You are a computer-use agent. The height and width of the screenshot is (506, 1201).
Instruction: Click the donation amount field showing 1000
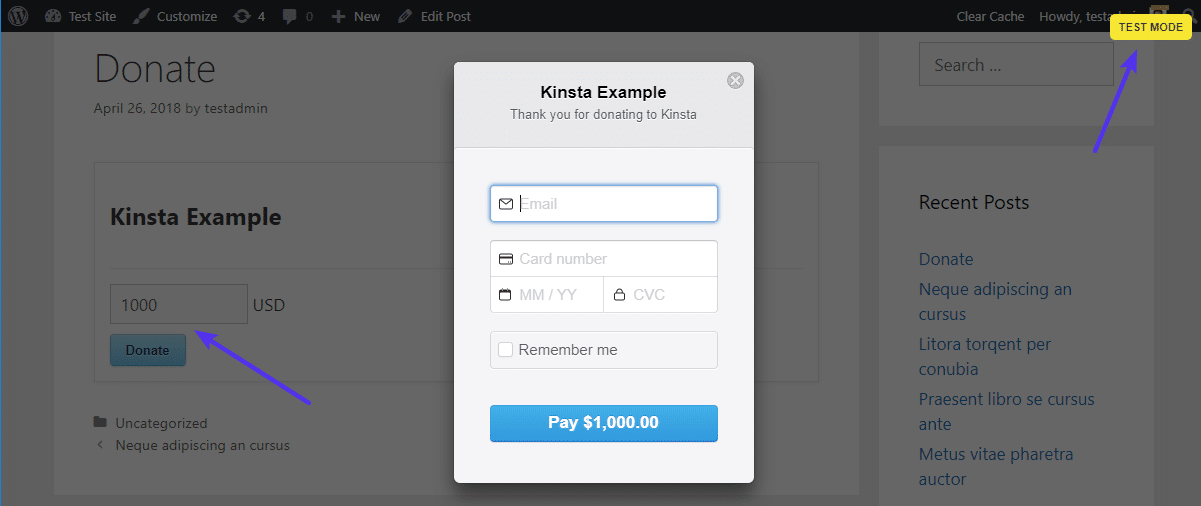pyautogui.click(x=178, y=305)
